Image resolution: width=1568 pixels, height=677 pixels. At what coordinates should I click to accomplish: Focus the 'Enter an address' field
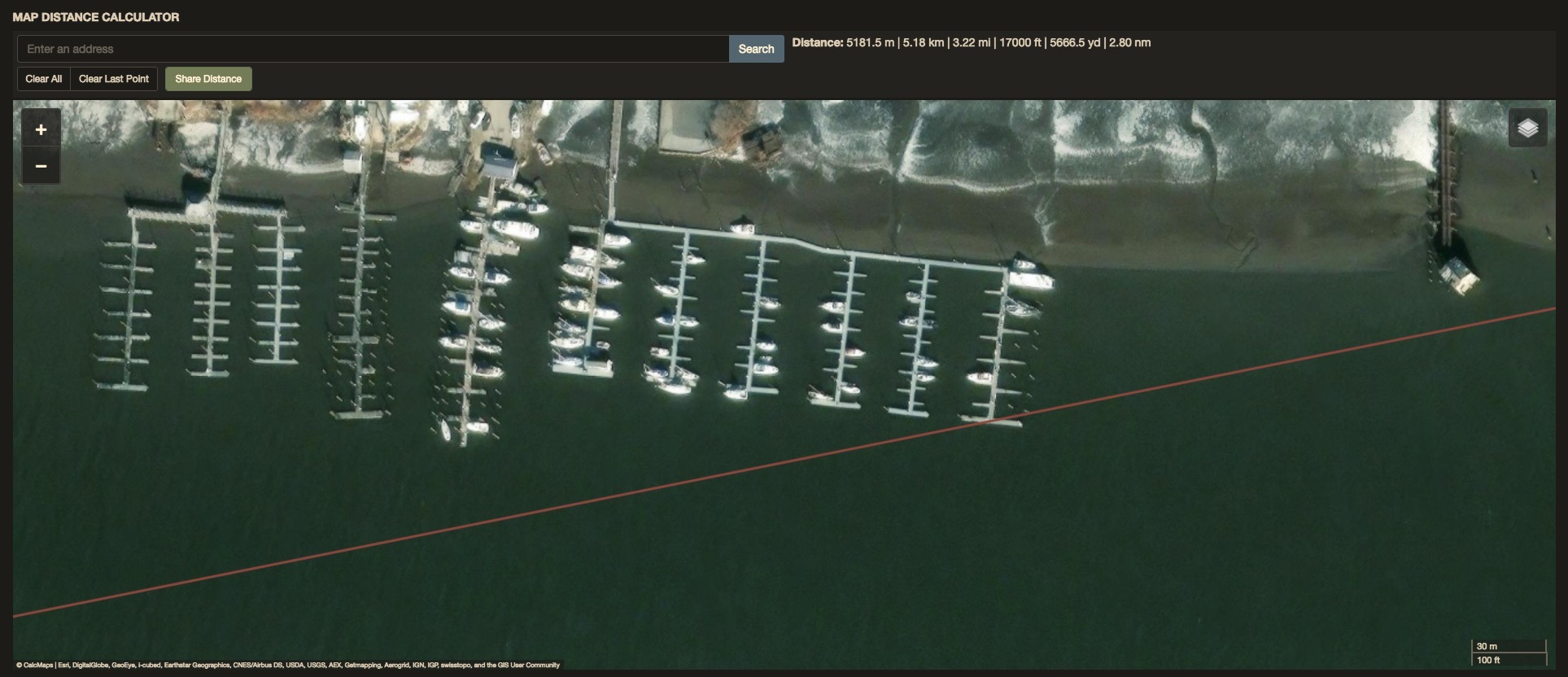coord(373,49)
